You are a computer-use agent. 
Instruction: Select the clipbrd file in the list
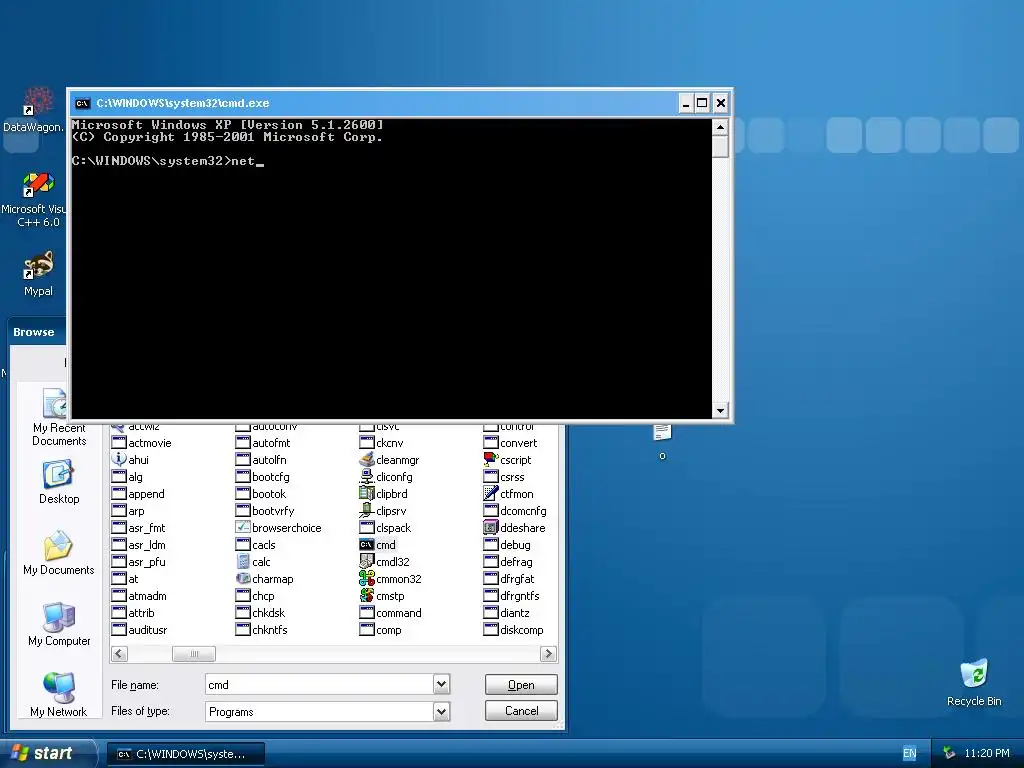383,494
